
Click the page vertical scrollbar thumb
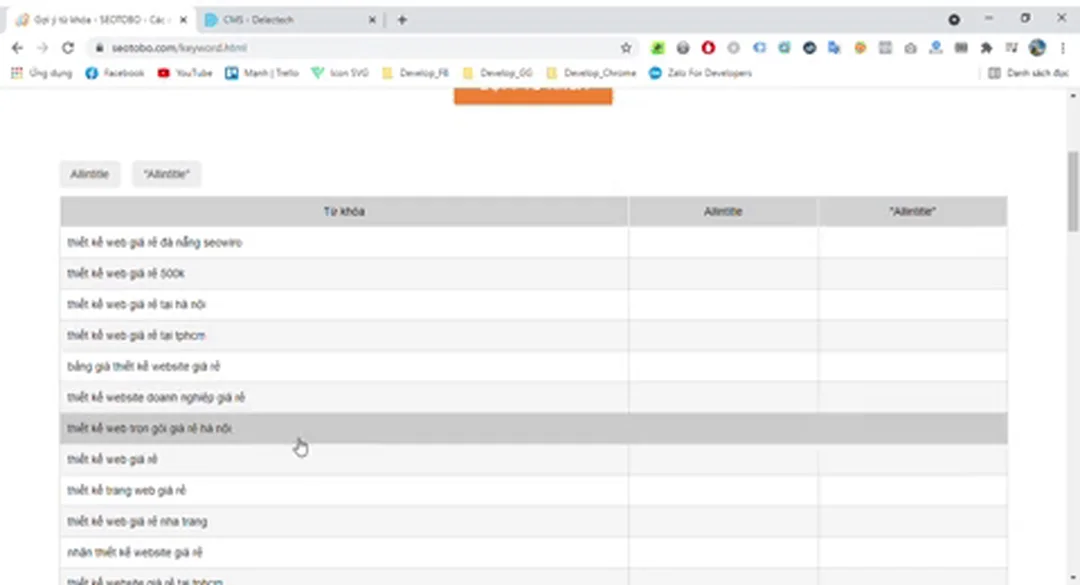[1073, 192]
